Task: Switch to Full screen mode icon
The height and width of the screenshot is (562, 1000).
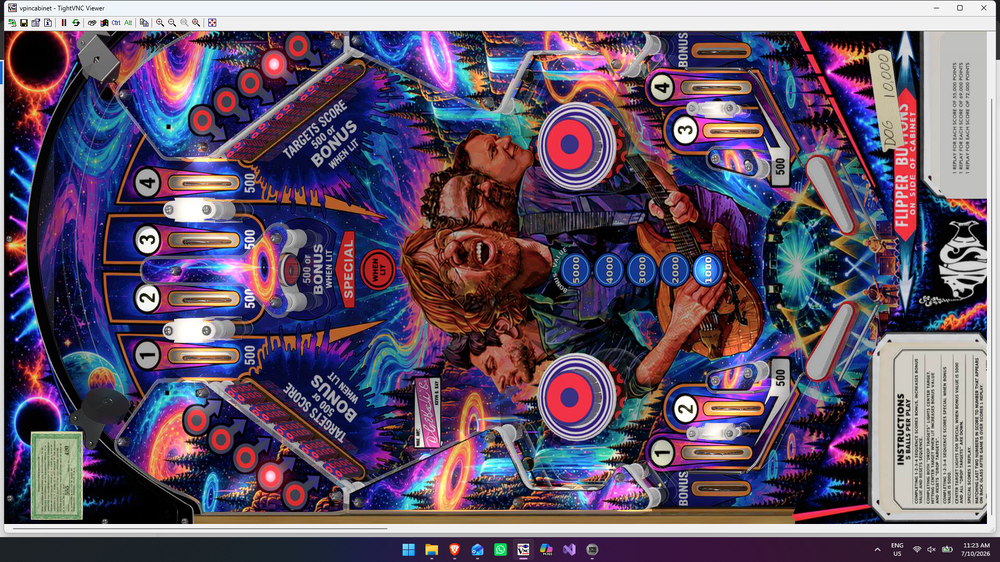Action: 212,22
